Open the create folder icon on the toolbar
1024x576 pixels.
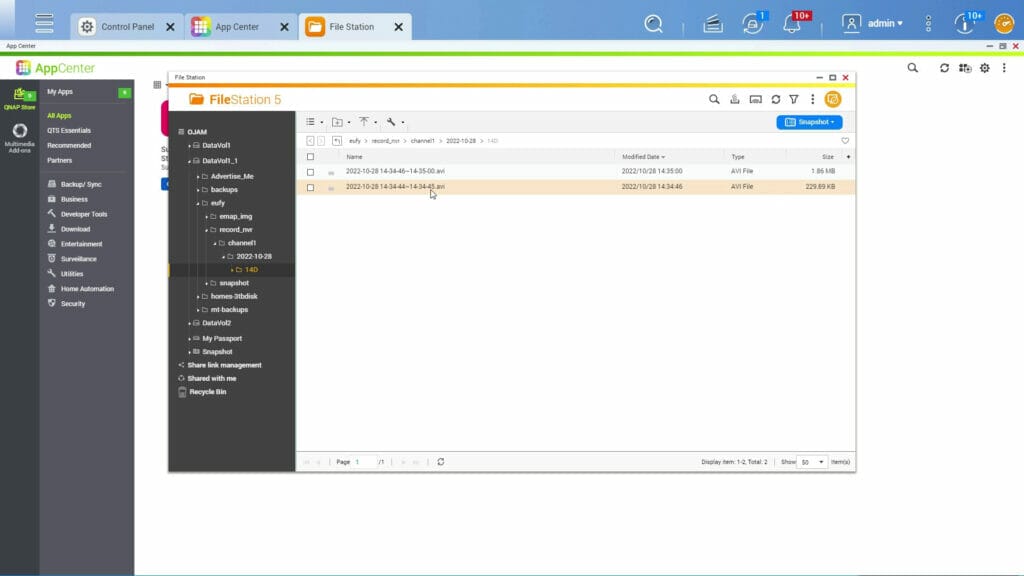(x=338, y=123)
